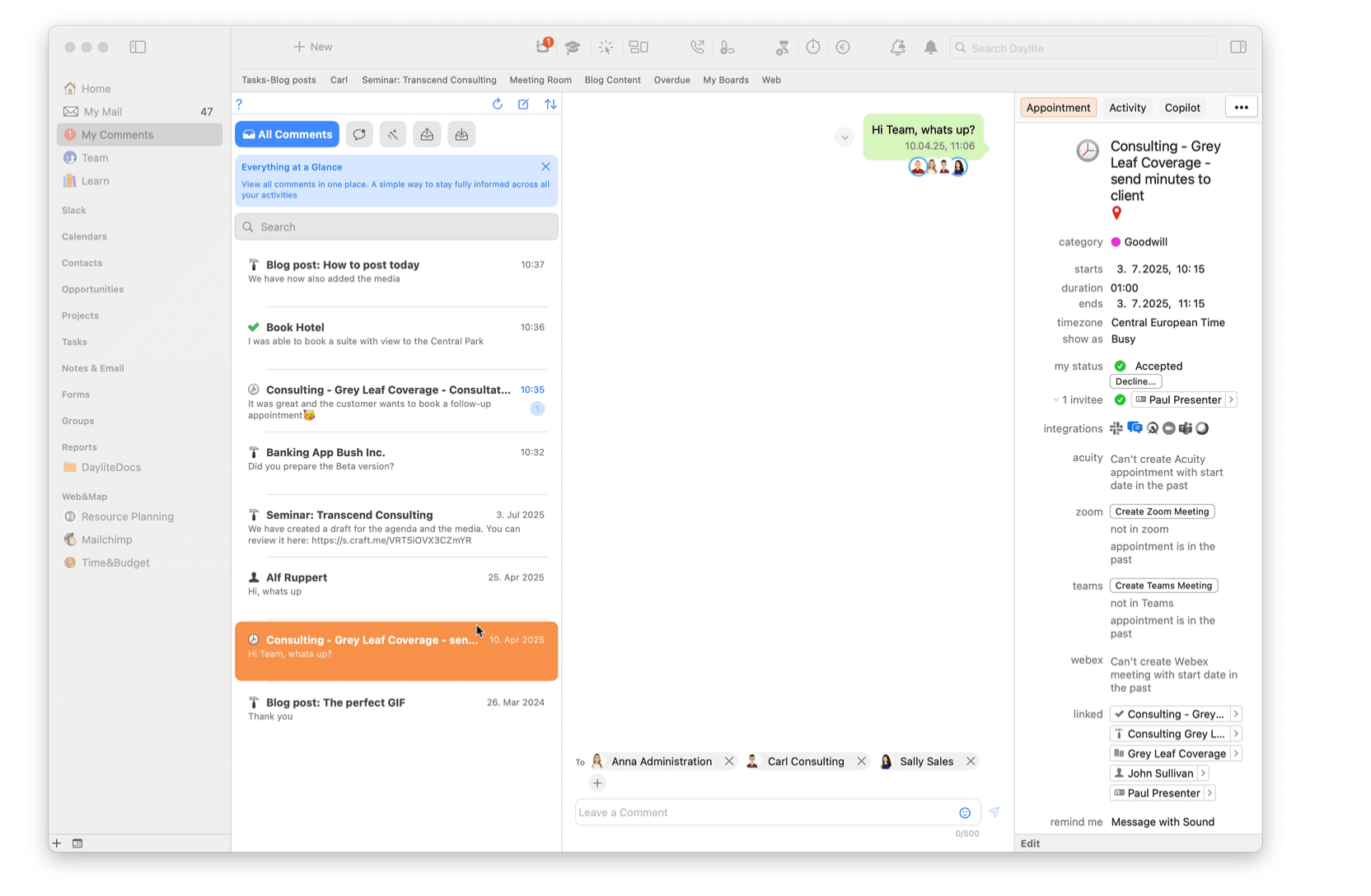Open the Copilot tab
Image resolution: width=1371 pixels, height=896 pixels.
click(1182, 108)
